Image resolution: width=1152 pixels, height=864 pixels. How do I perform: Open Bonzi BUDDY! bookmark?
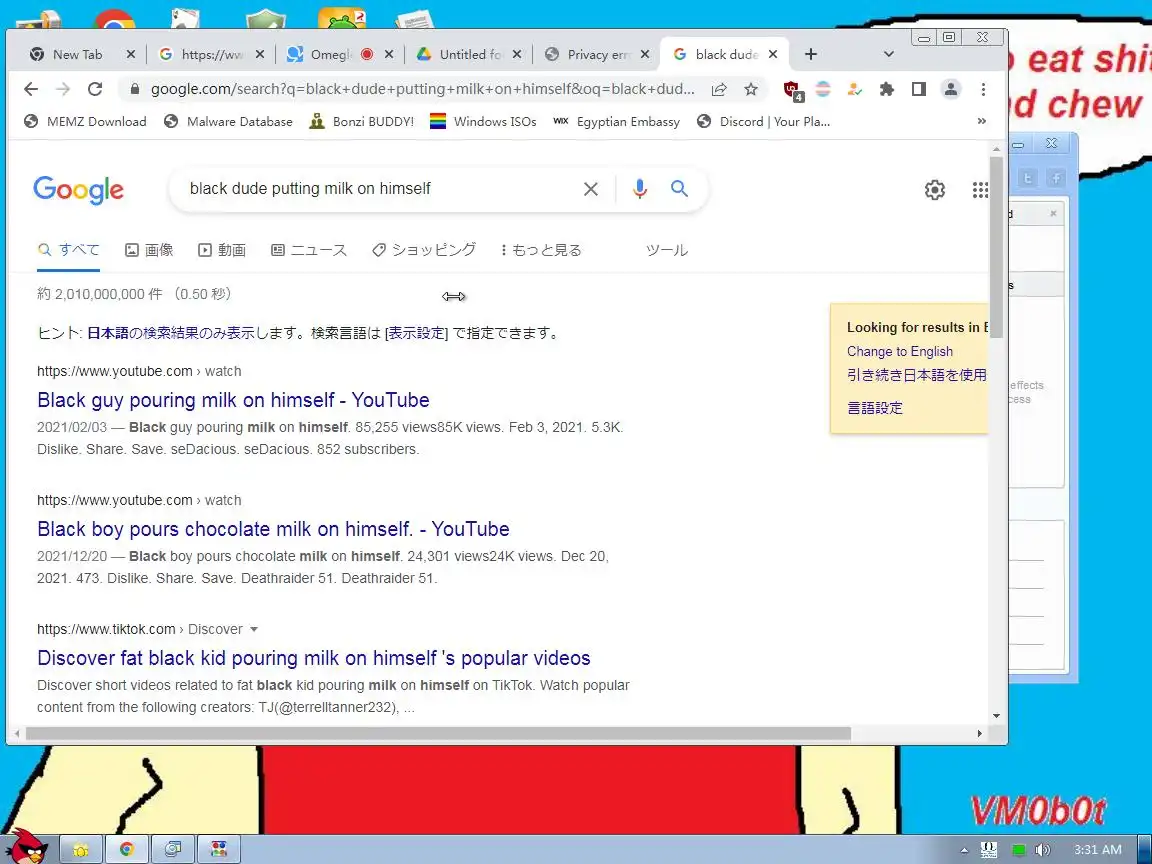pos(361,121)
